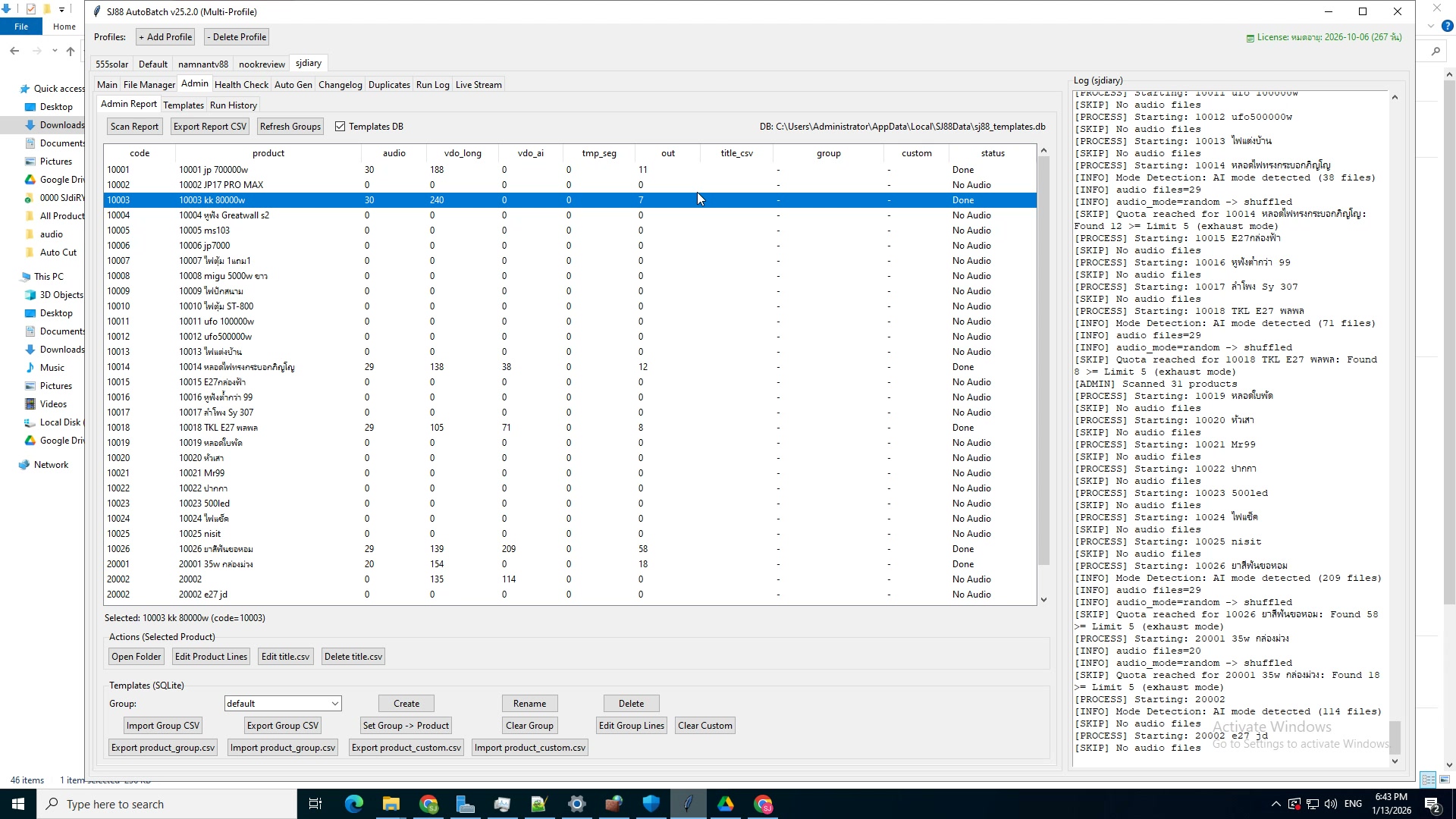
Task: Select the 555solar profile tab
Action: 111,64
